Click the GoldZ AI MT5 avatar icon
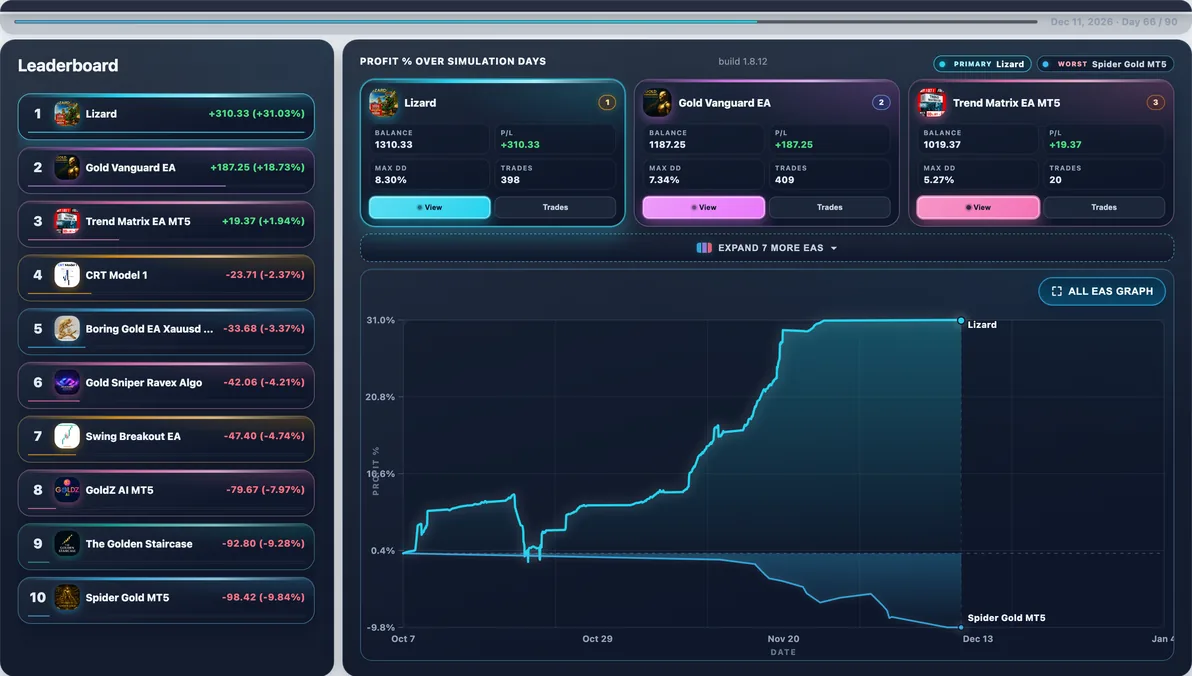The height and width of the screenshot is (676, 1192). (67, 490)
